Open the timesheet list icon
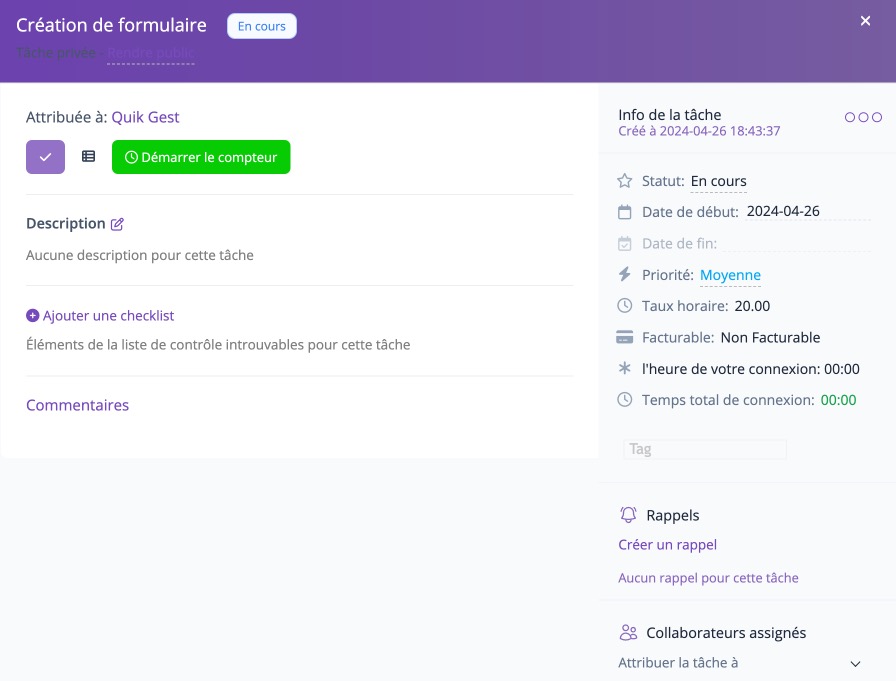Viewport: 896px width, 681px height. [x=89, y=157]
